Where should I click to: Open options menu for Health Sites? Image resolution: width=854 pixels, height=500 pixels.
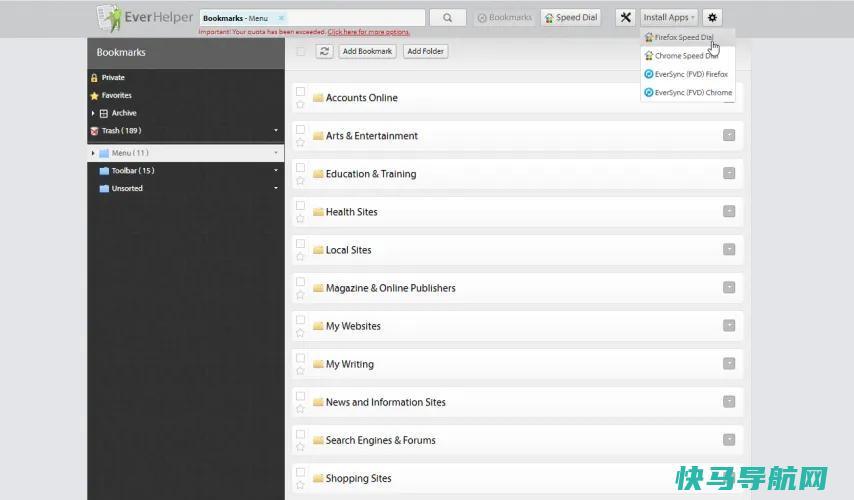click(x=729, y=211)
